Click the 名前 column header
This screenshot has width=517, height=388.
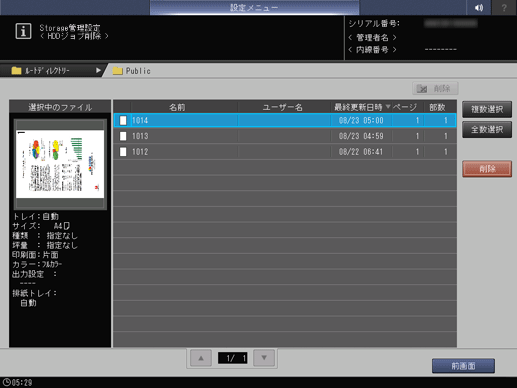177,107
